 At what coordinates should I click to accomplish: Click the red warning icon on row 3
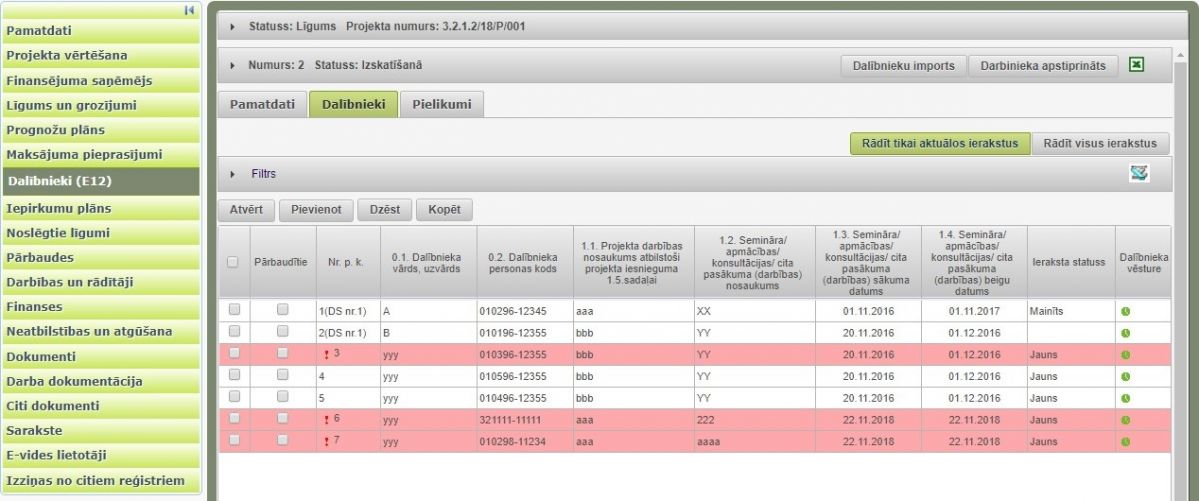[326, 354]
